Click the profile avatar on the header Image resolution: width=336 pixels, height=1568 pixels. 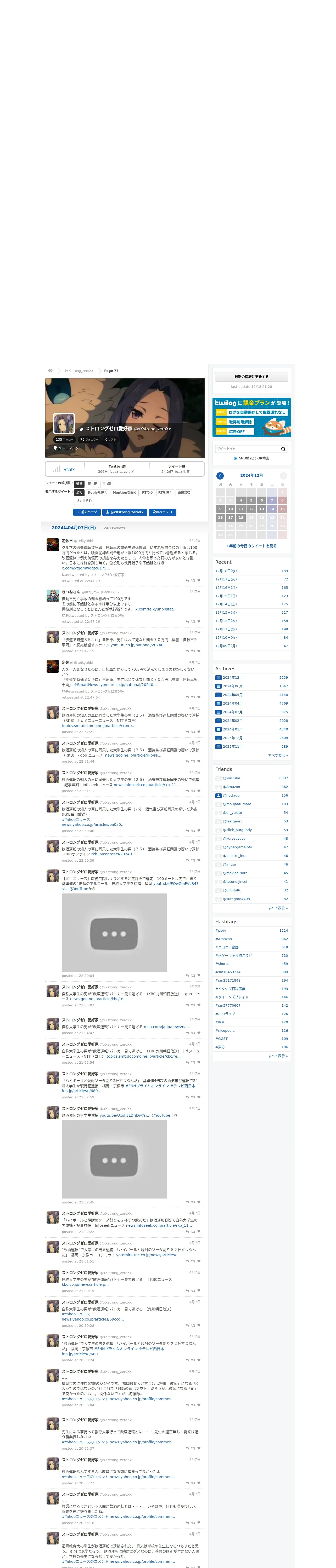[64, 423]
